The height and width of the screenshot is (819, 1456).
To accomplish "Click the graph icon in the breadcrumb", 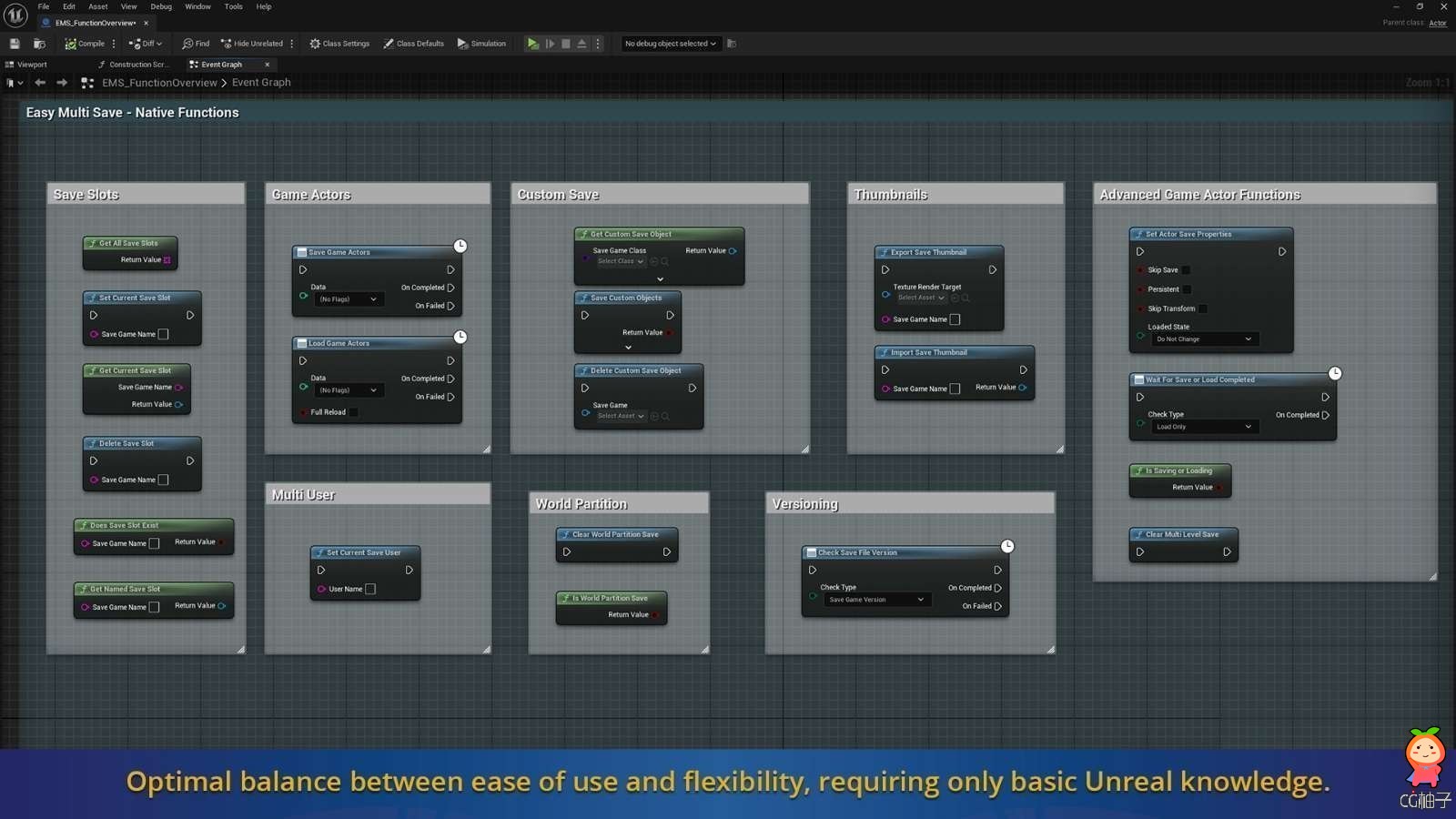I will 87,83.
